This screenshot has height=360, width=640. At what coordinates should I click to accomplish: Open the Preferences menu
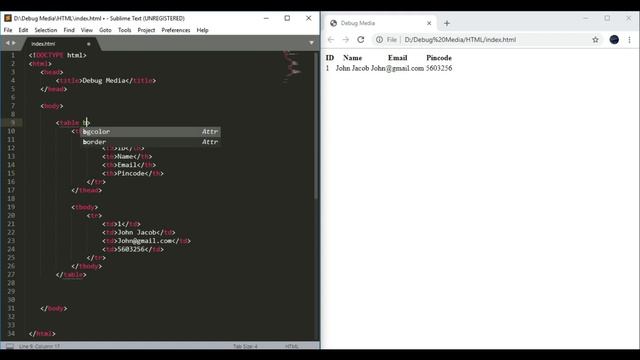pyautogui.click(x=176, y=30)
